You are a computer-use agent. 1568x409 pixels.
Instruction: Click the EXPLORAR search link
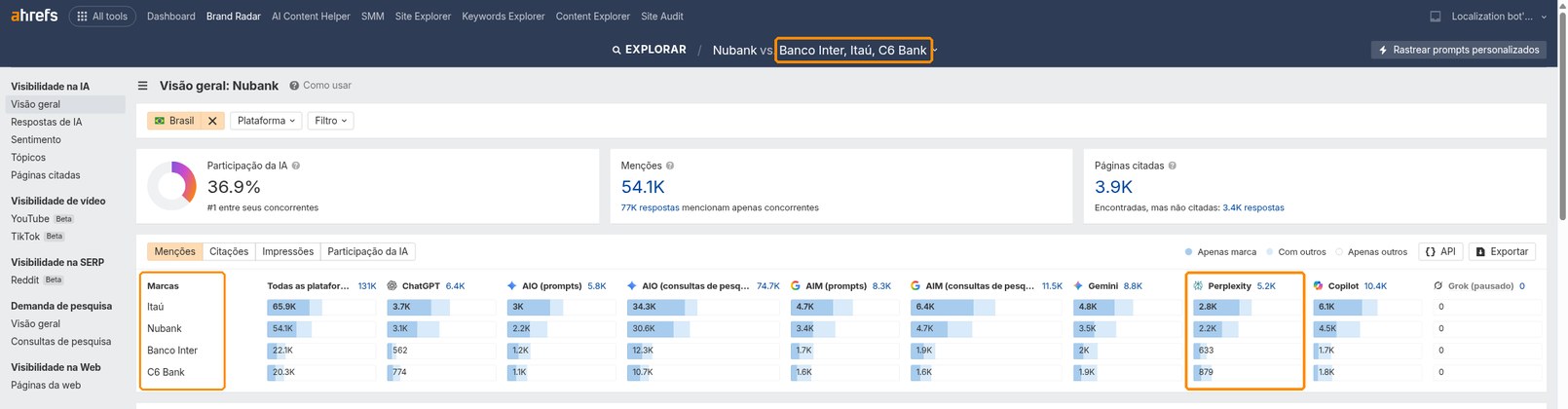[x=649, y=50]
